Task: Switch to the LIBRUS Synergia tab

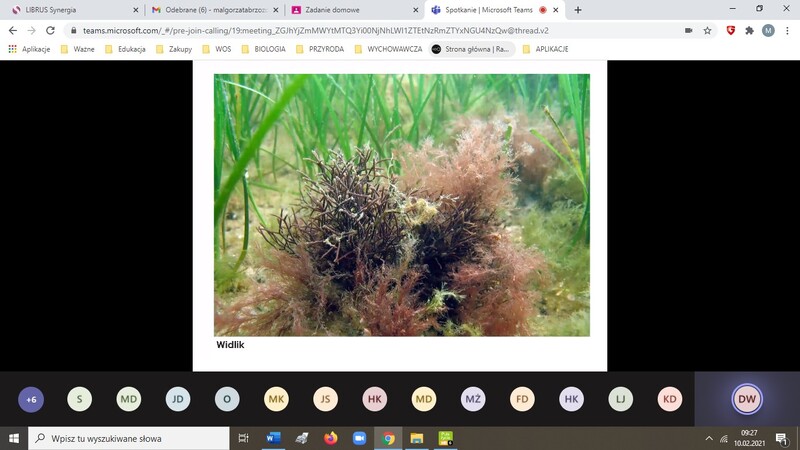Action: (70, 10)
